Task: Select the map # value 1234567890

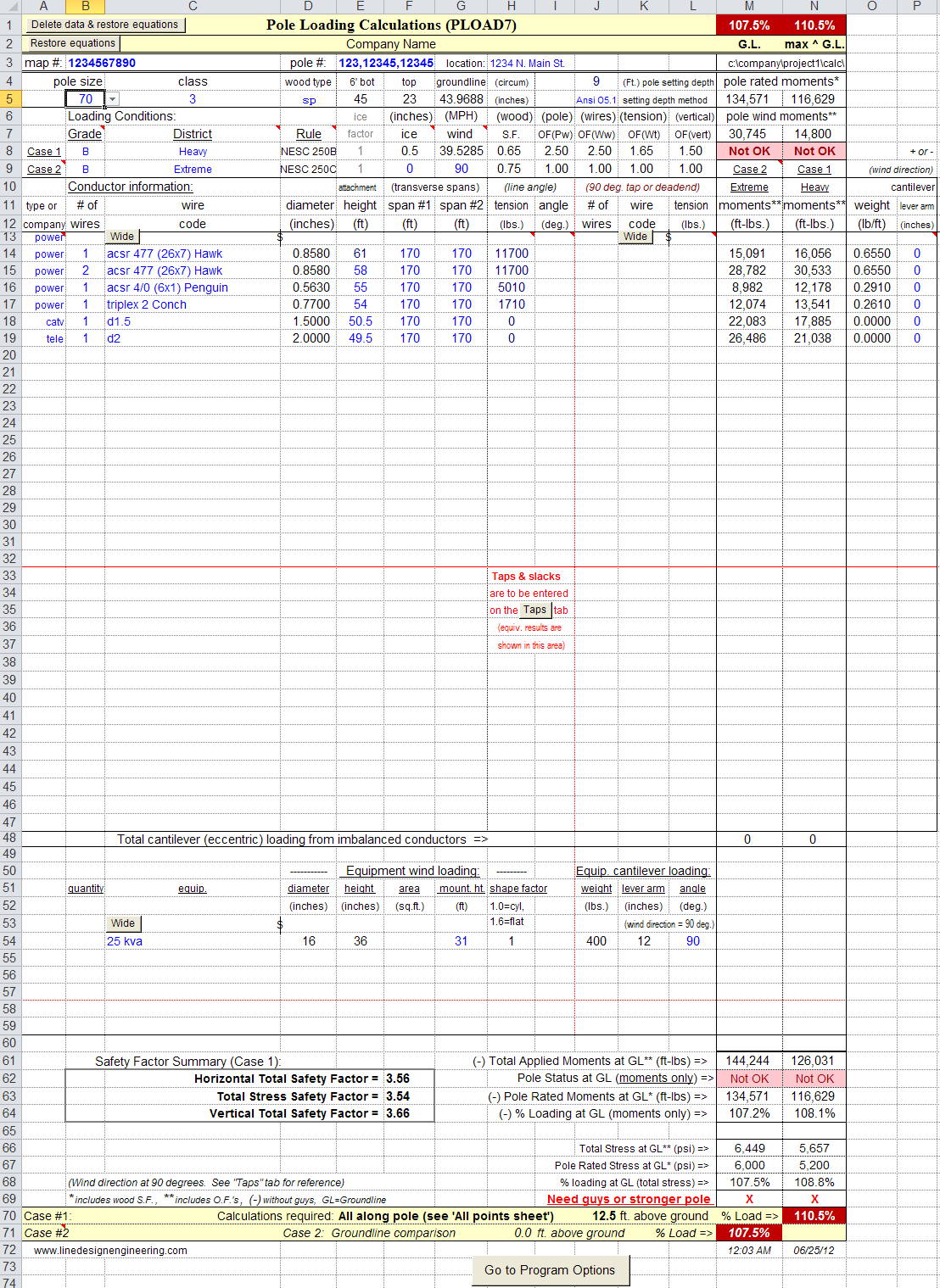Action: [102, 63]
